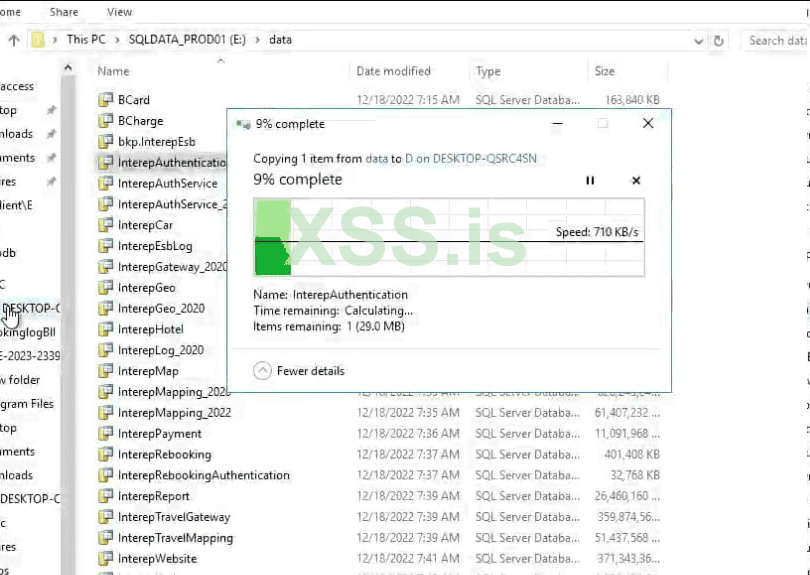Click the data link in copy dialog
The width and height of the screenshot is (810, 575).
click(376, 159)
